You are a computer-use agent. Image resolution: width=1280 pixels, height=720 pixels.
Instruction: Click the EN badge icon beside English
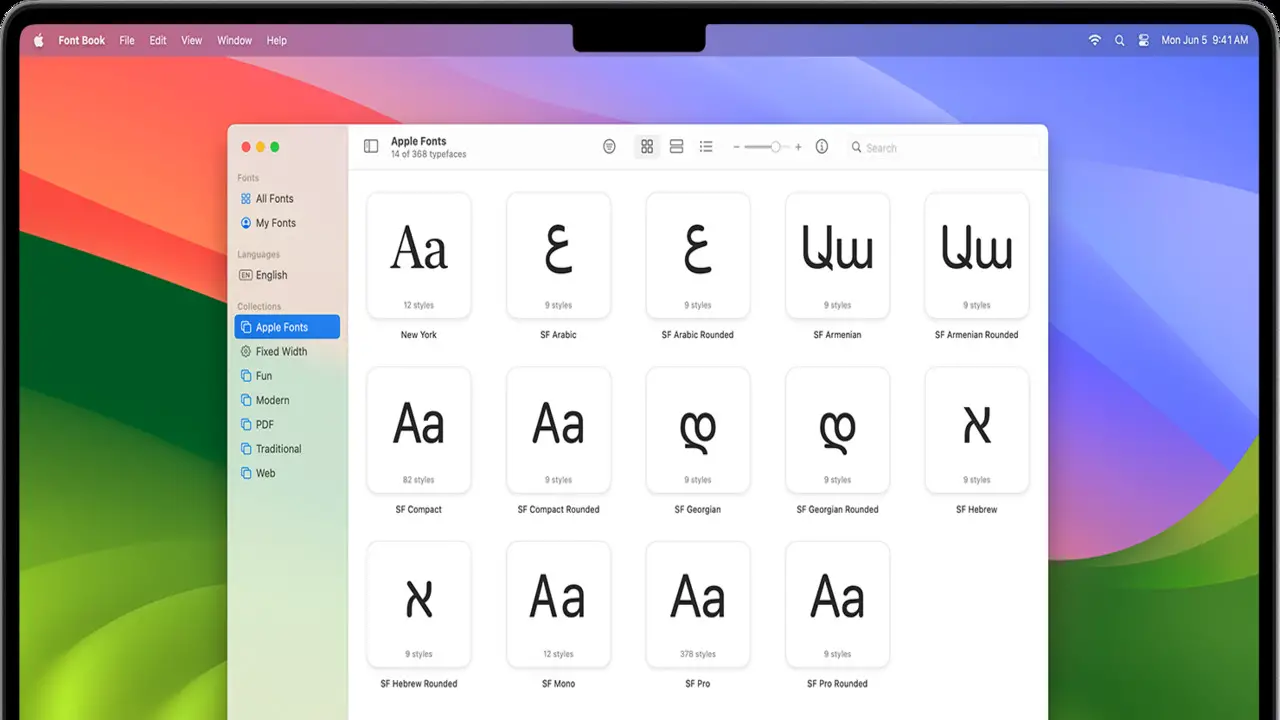tap(246, 275)
